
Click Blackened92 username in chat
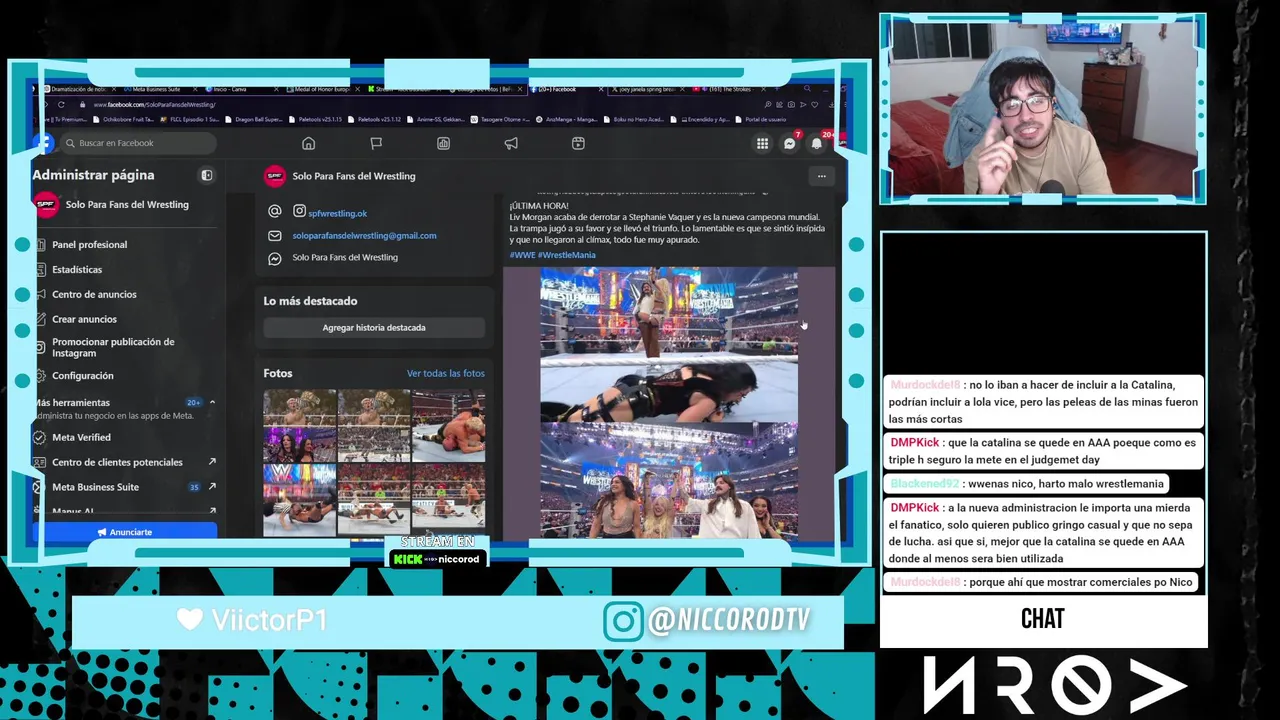[x=925, y=484]
